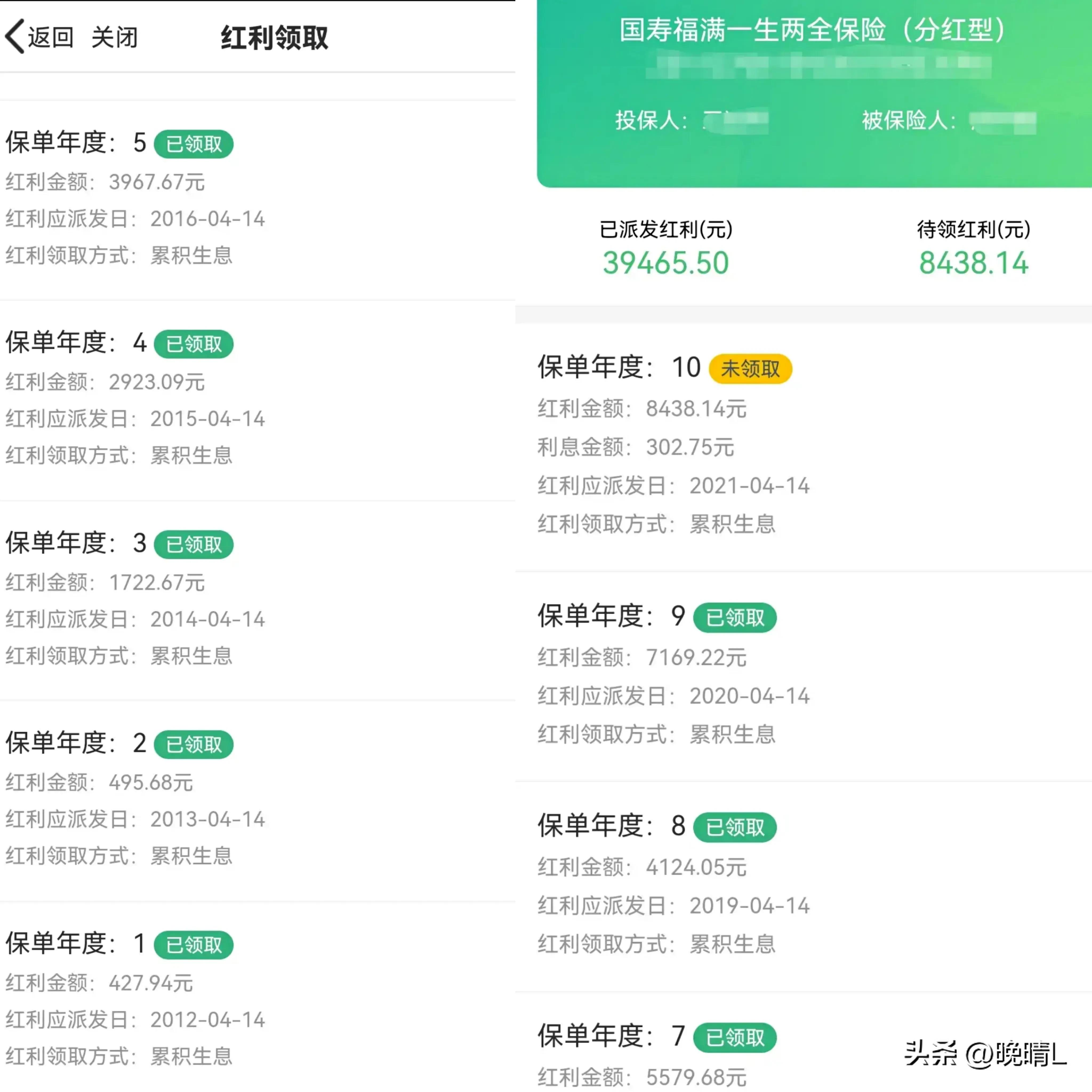Click the pending dividend total 8438.14 in green

974,263
